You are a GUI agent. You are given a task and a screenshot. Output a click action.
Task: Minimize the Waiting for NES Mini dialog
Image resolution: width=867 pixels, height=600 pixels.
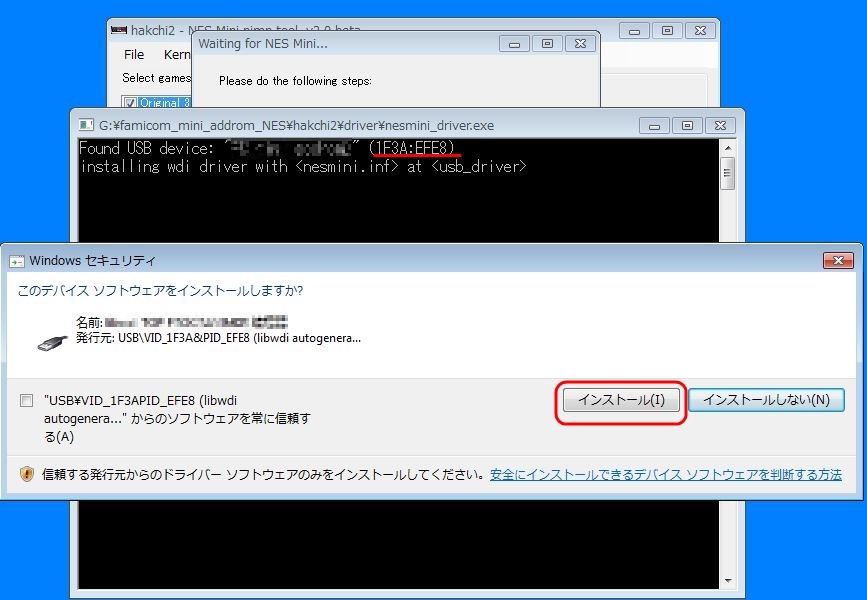point(514,44)
